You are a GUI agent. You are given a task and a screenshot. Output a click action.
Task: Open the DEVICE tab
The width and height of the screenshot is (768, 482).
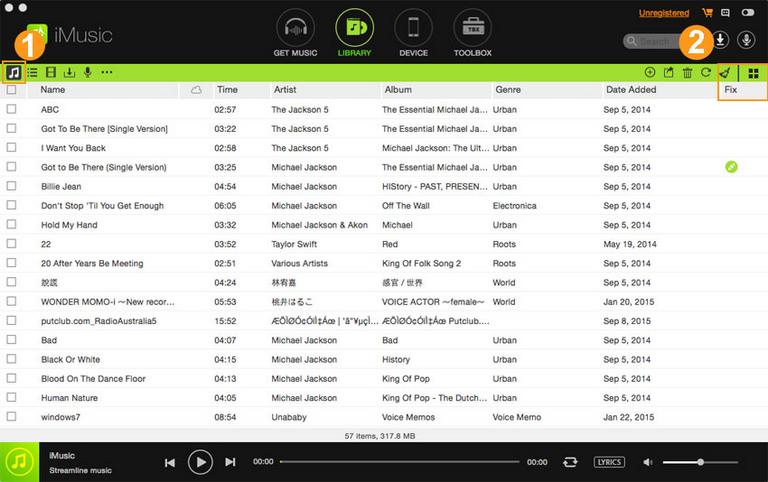coord(413,34)
